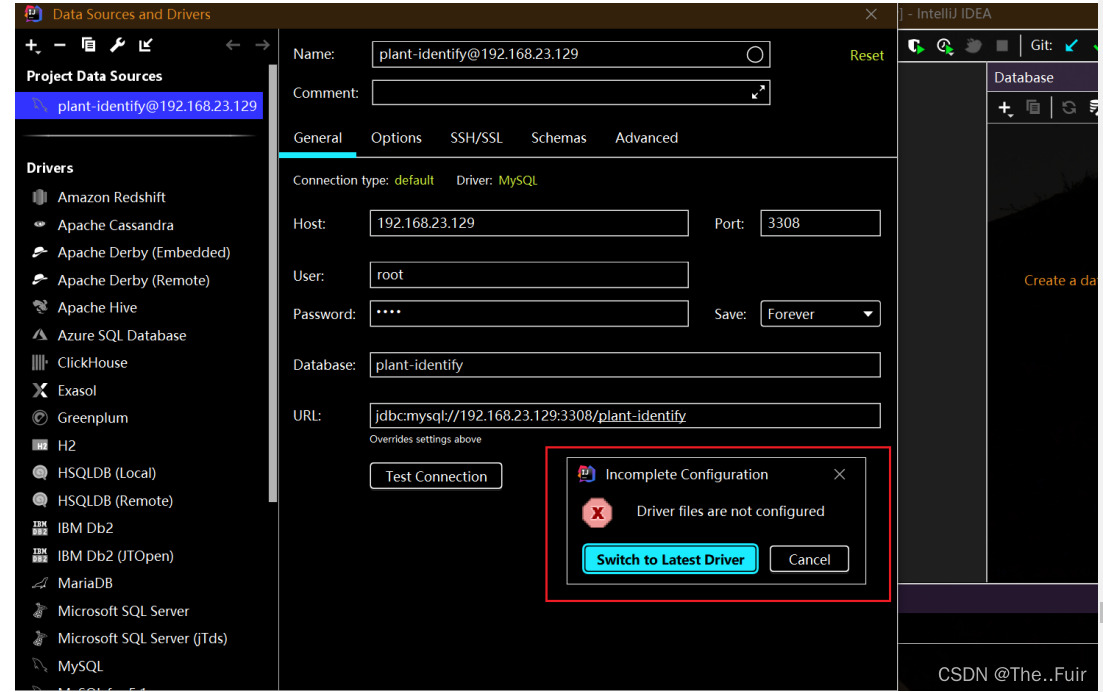Select H2 driver
Image resolution: width=1103 pixels, height=692 pixels.
pos(66,446)
